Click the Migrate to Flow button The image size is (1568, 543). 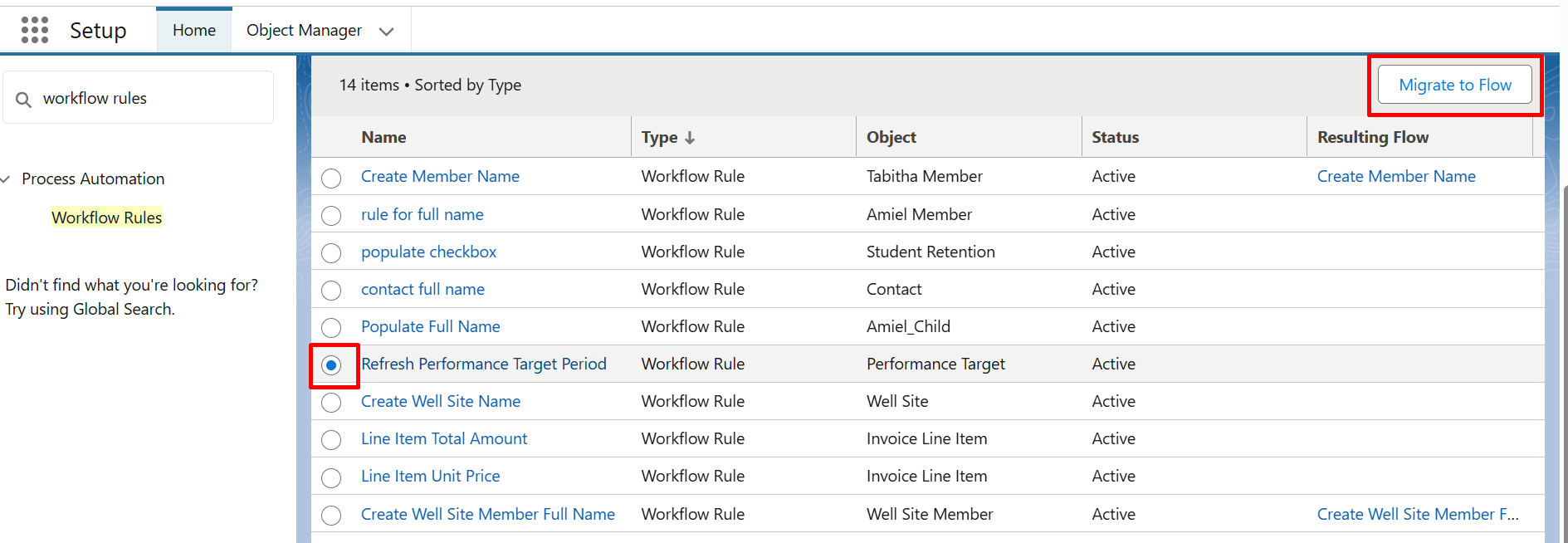click(x=1454, y=85)
